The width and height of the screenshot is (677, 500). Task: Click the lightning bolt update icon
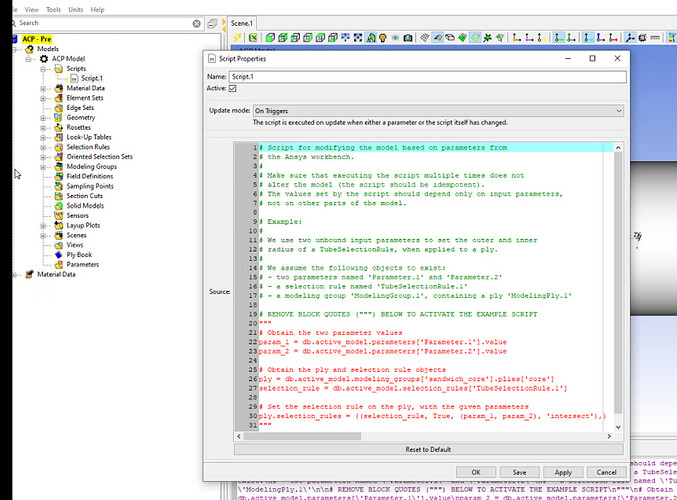pos(237,38)
